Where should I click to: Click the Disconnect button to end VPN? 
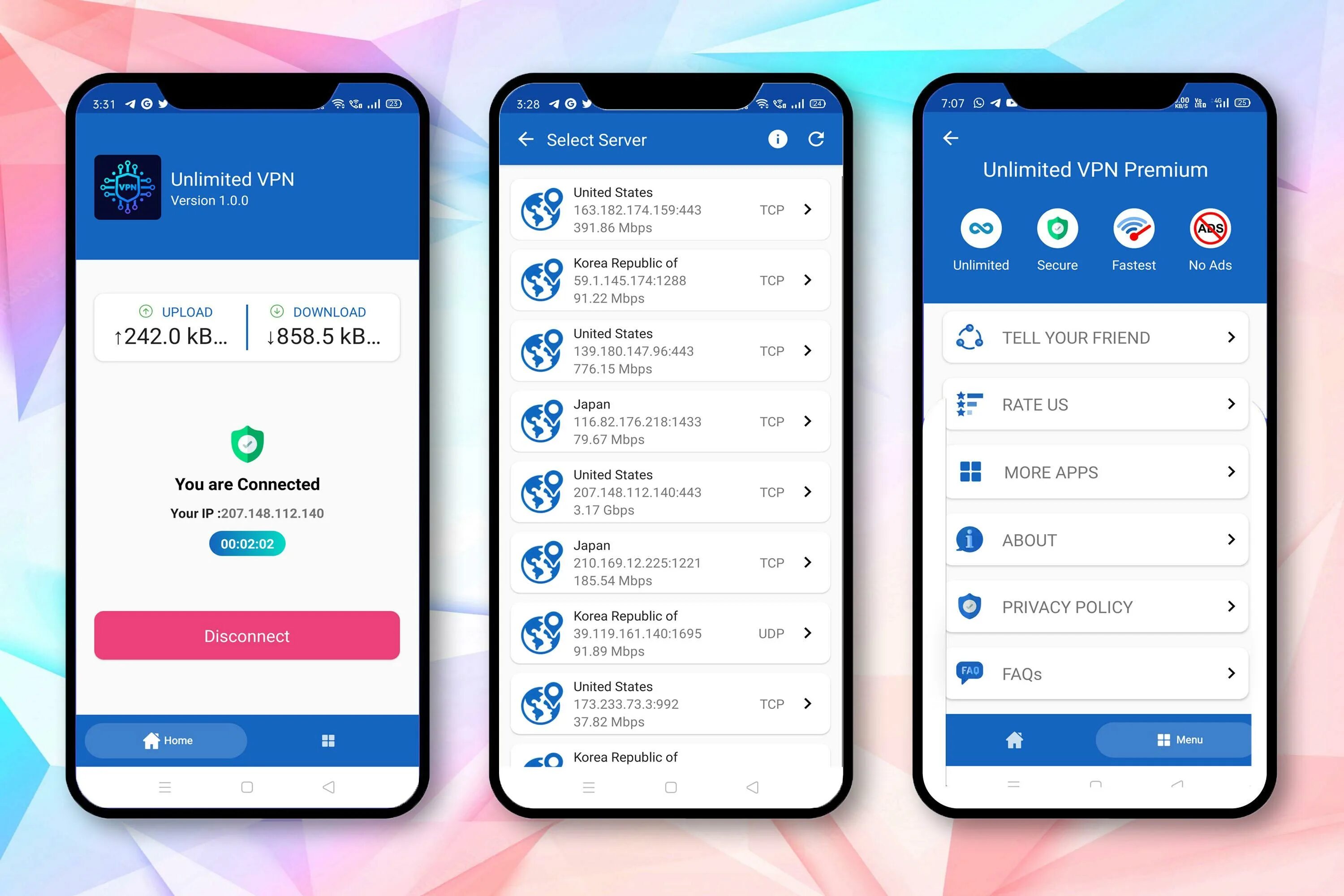tap(246, 635)
